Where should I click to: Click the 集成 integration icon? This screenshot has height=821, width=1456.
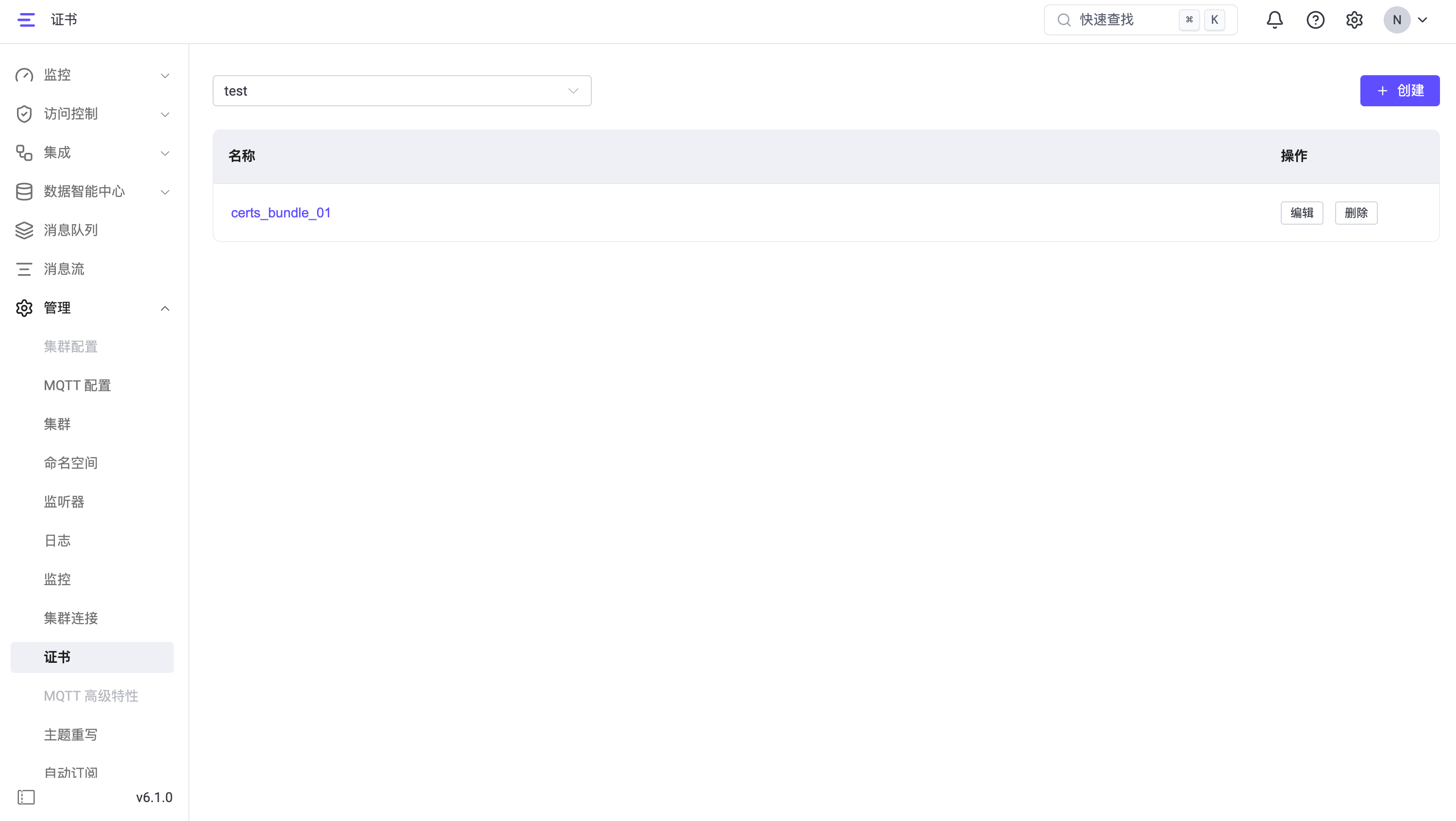point(24,152)
